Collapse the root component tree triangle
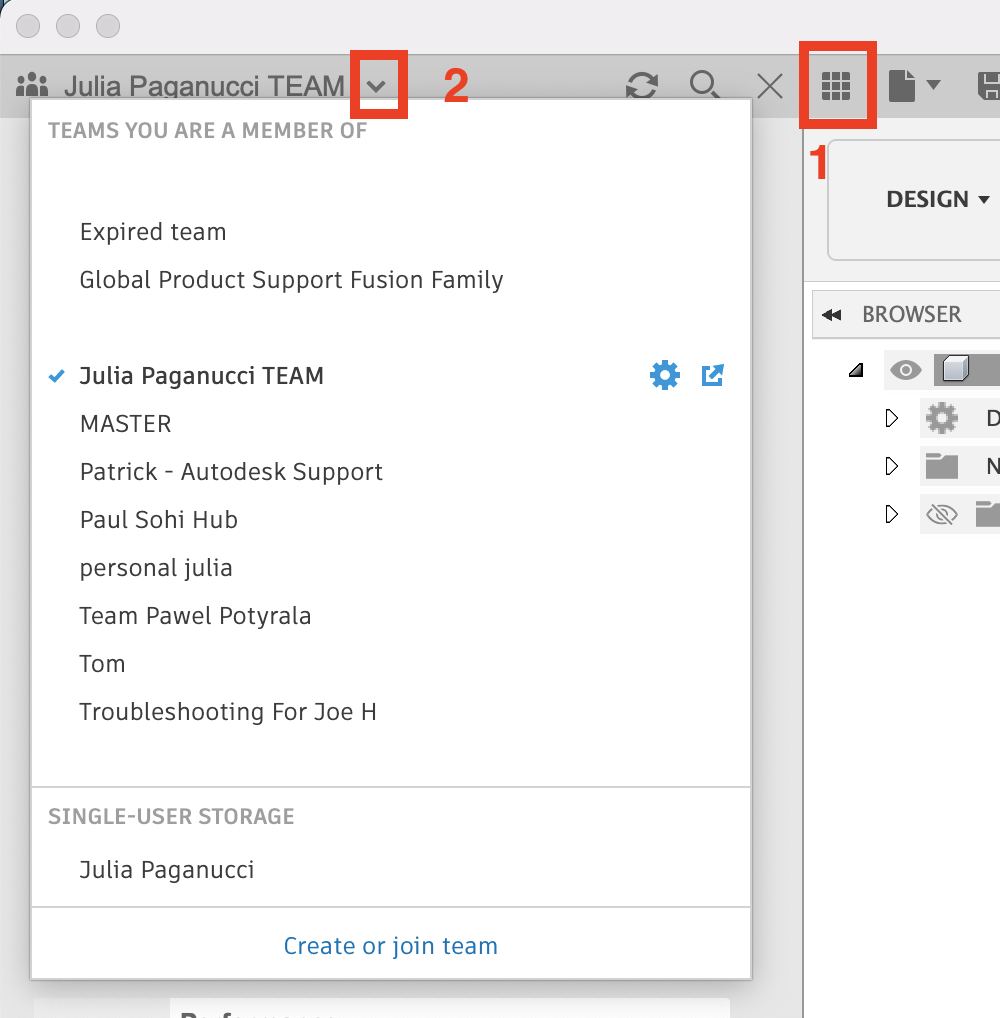Image resolution: width=1000 pixels, height=1018 pixels. coord(856,370)
